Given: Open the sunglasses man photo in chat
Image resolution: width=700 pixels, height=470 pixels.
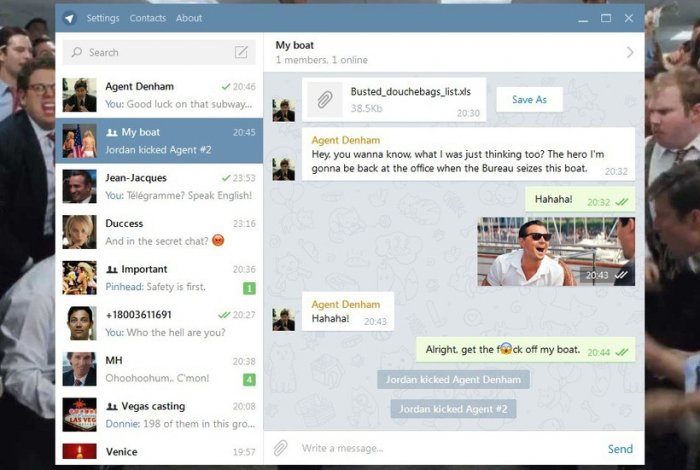Looking at the screenshot, I should pyautogui.click(x=556, y=252).
